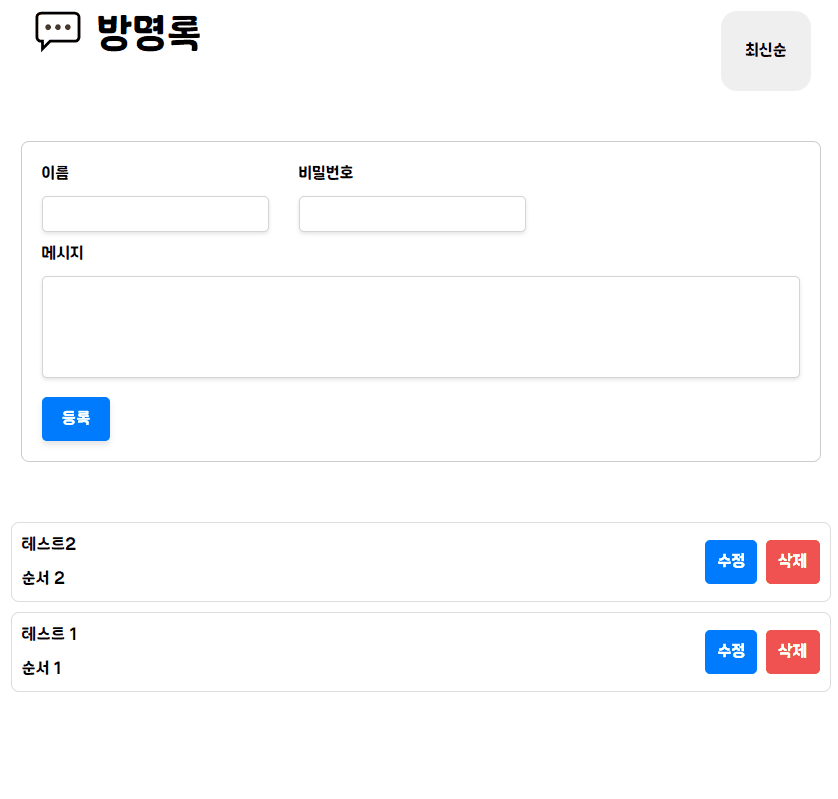Viewport: 838px width, 799px height.
Task: Click author name 테스트2
Action: (49, 544)
